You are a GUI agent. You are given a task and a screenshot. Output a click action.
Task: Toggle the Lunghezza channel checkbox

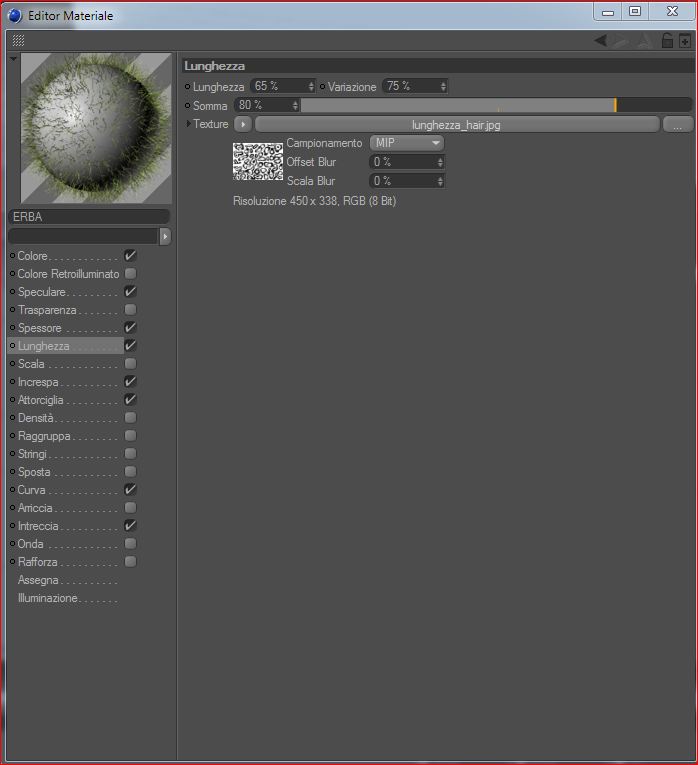click(130, 345)
